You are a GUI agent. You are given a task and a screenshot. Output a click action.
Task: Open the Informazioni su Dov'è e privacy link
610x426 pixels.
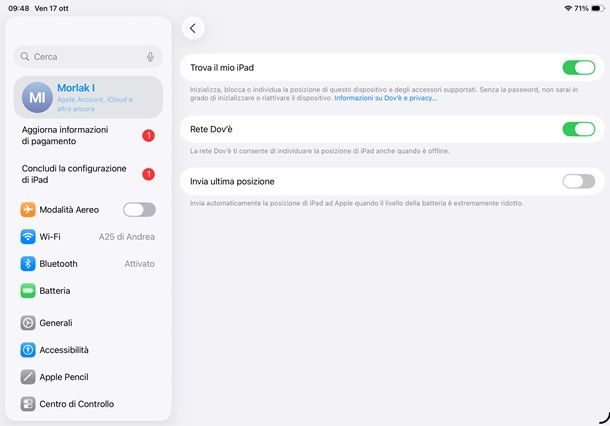[385, 98]
